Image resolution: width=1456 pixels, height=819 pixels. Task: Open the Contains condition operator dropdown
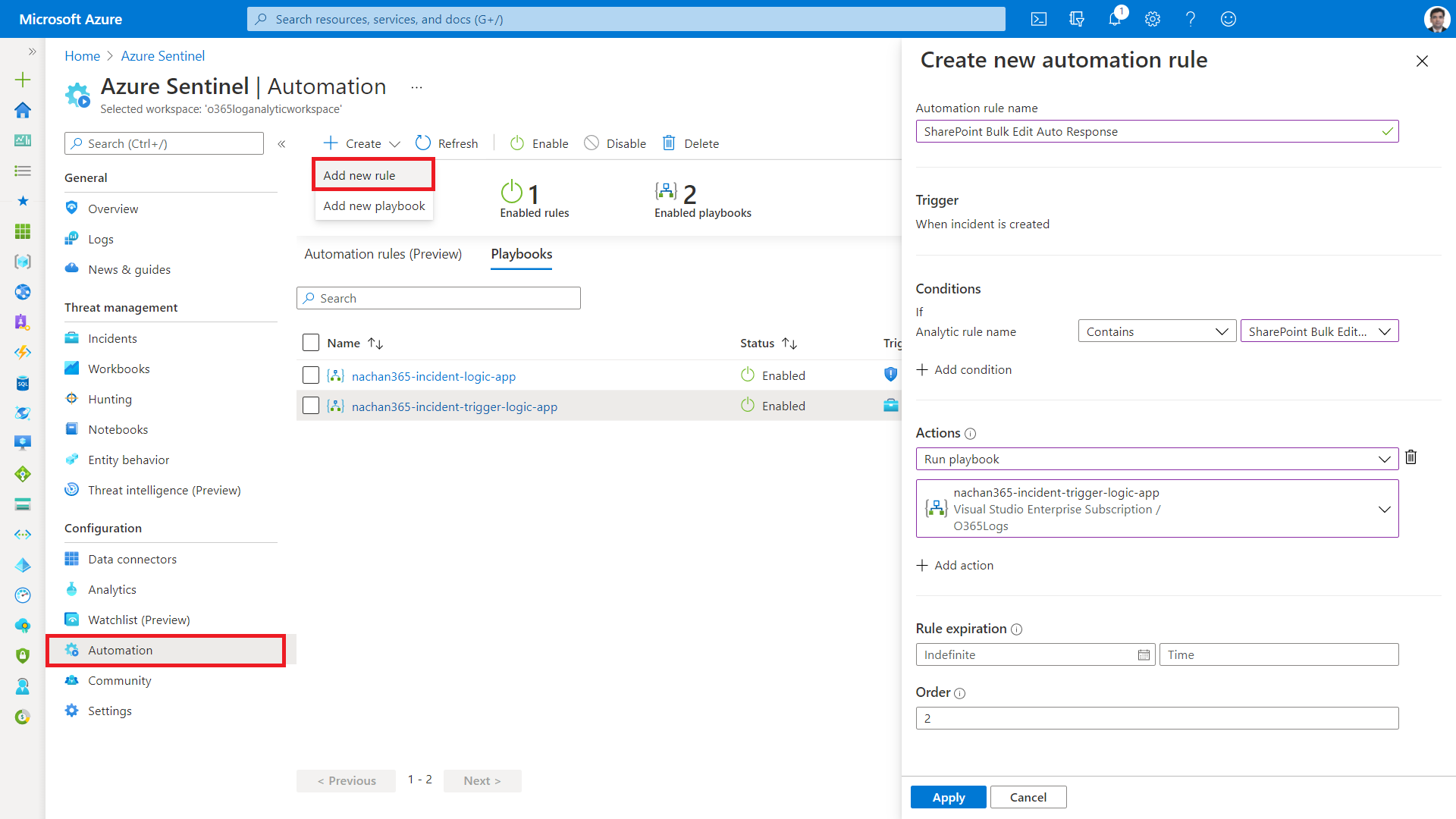coord(1156,331)
